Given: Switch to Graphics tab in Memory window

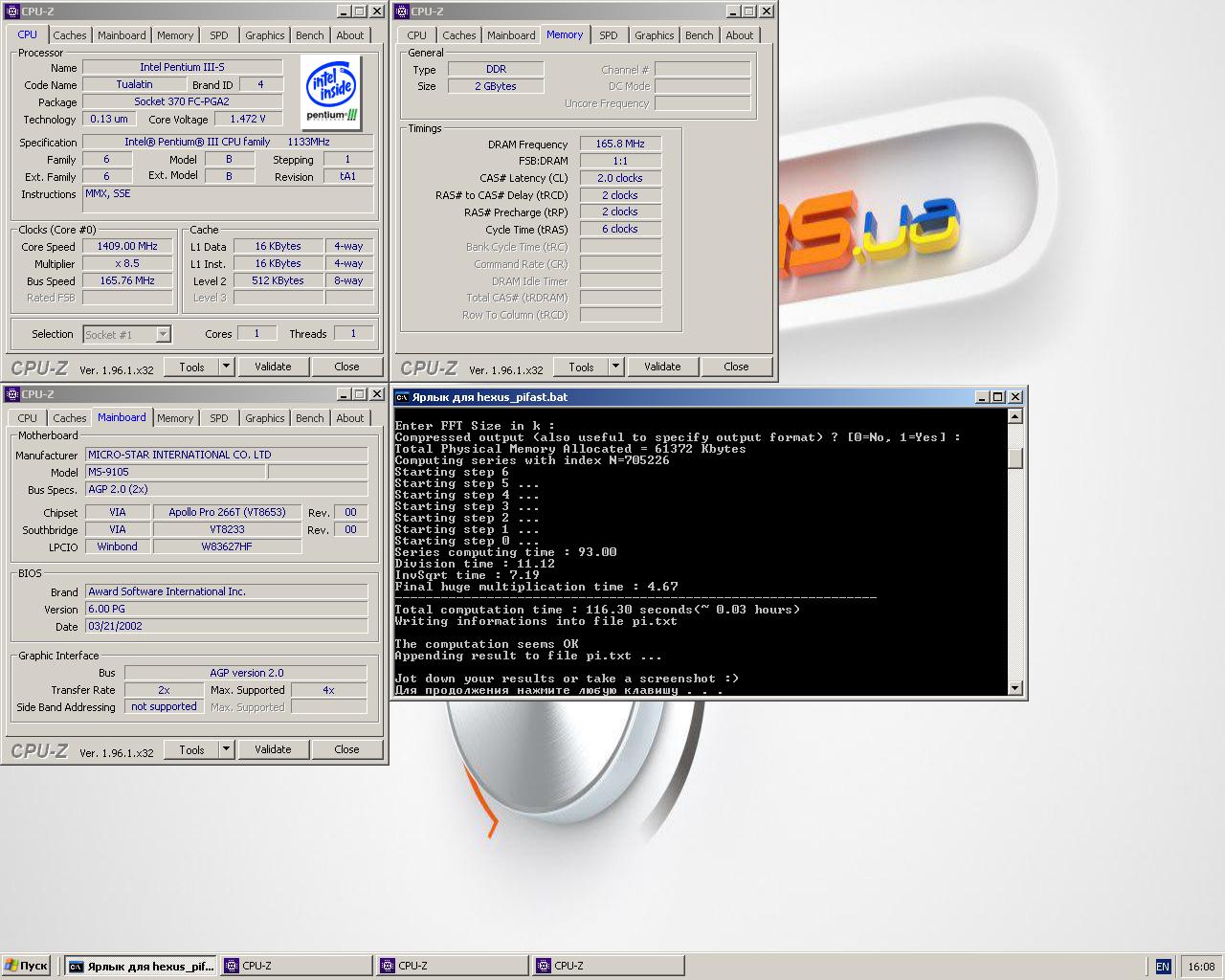Looking at the screenshot, I should click(x=655, y=35).
